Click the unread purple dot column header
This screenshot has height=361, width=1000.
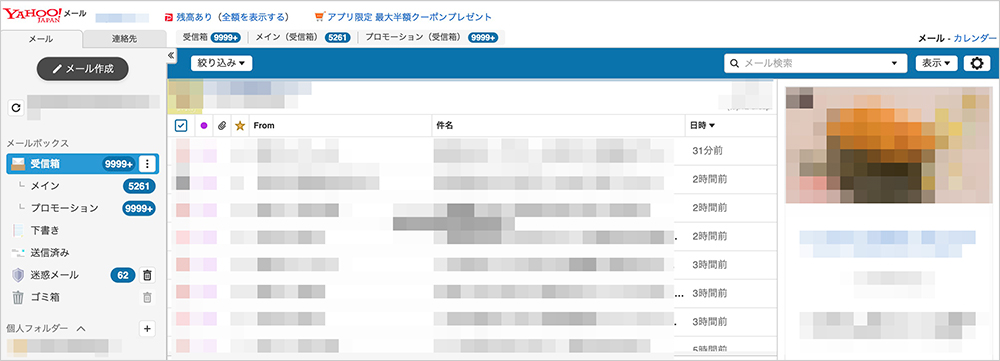tap(204, 126)
